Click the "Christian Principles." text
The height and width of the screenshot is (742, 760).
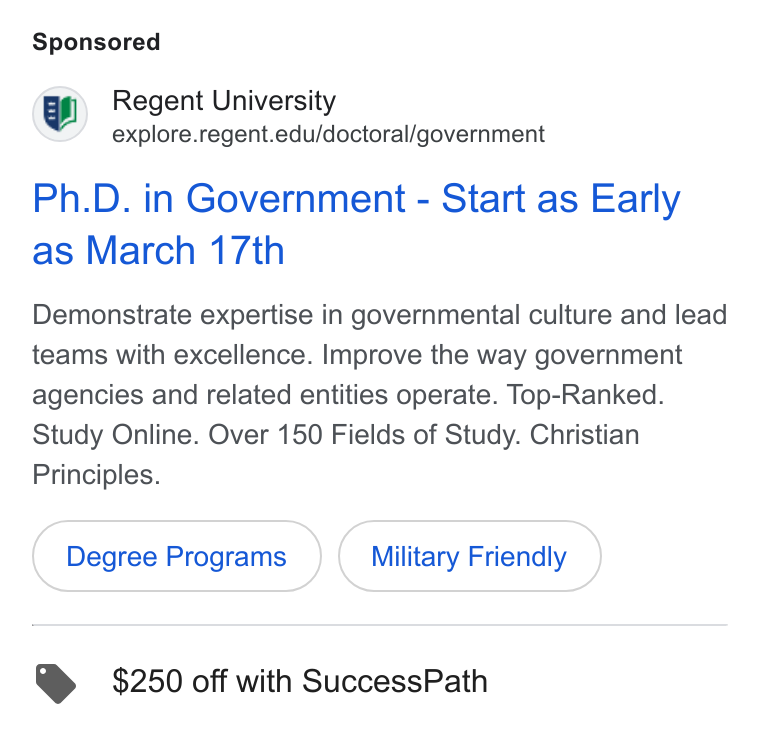point(336,455)
